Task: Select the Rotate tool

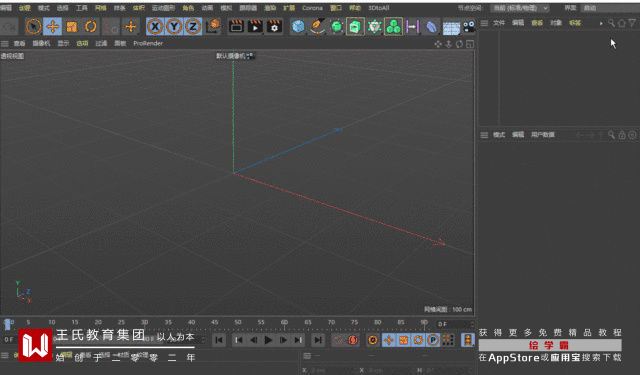Action: [91, 27]
